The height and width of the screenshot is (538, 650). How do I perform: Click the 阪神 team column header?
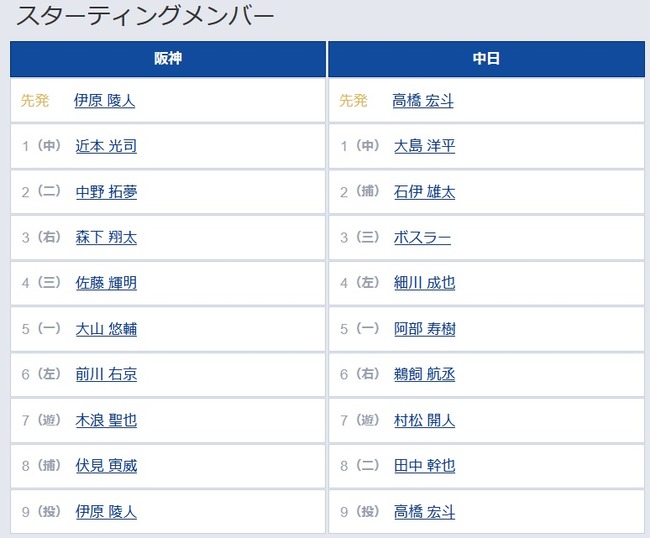168,58
